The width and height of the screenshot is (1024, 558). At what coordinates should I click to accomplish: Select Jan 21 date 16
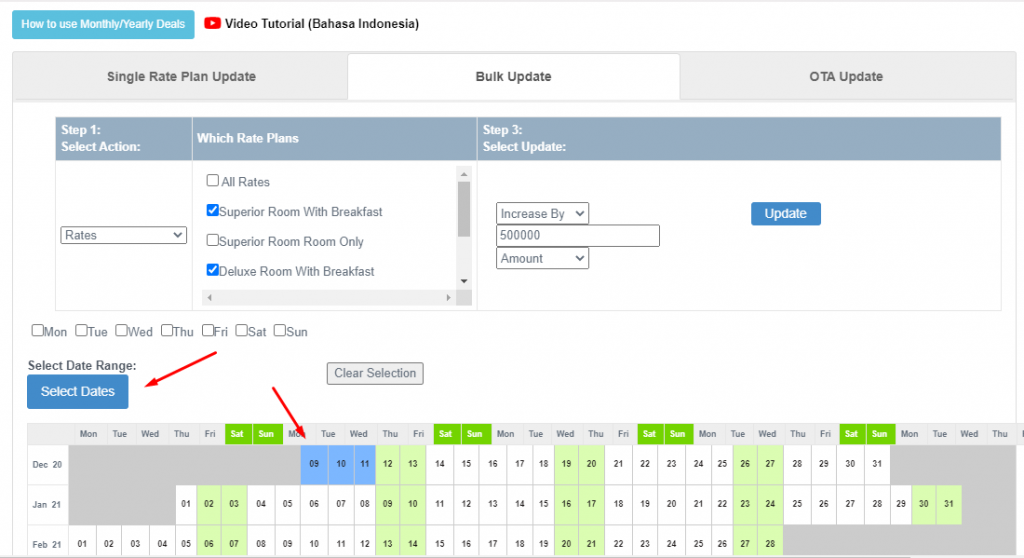coord(566,504)
